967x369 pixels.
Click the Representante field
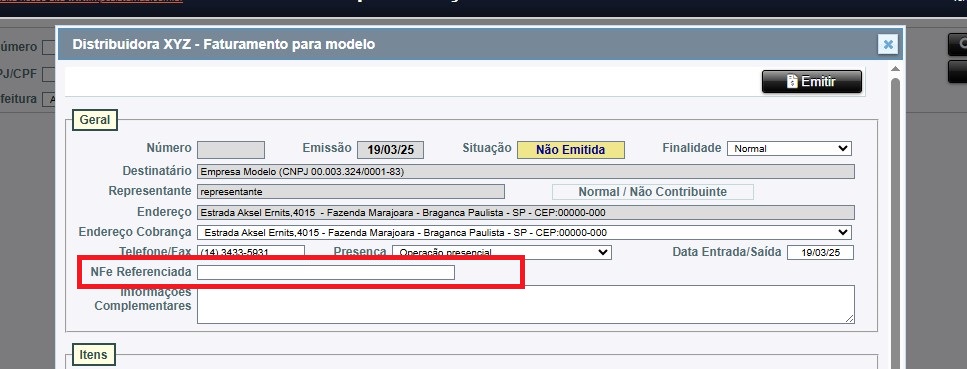point(351,191)
